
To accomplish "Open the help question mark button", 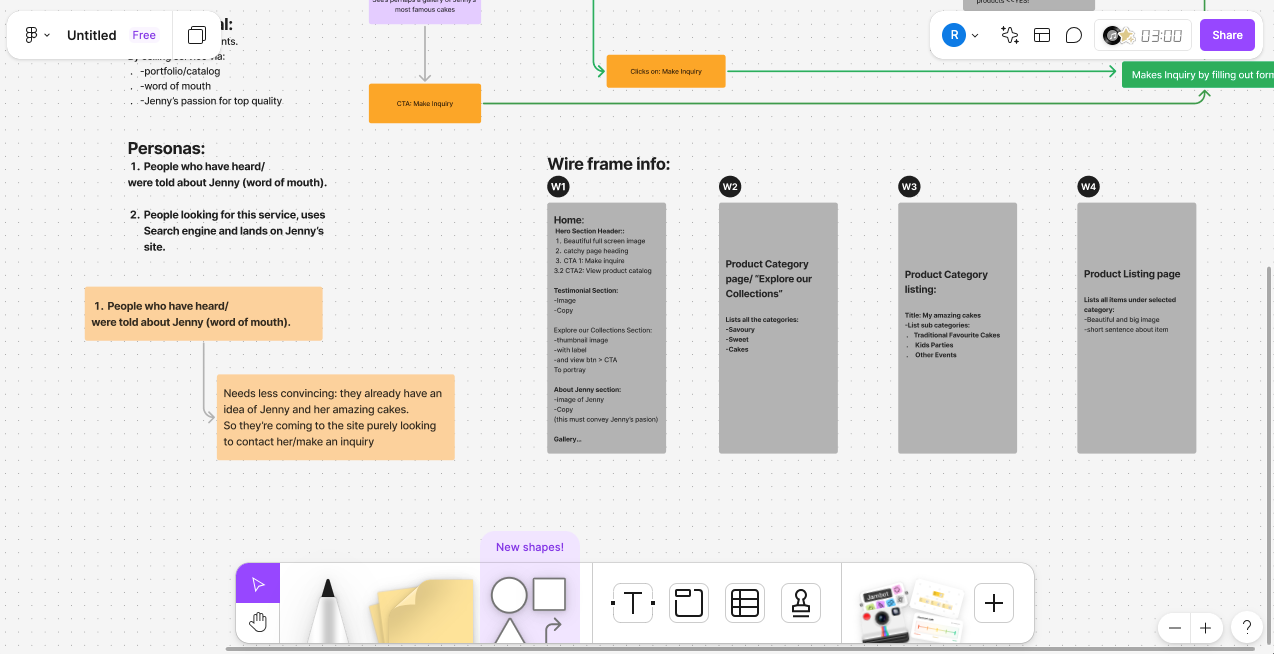I will tap(1246, 628).
